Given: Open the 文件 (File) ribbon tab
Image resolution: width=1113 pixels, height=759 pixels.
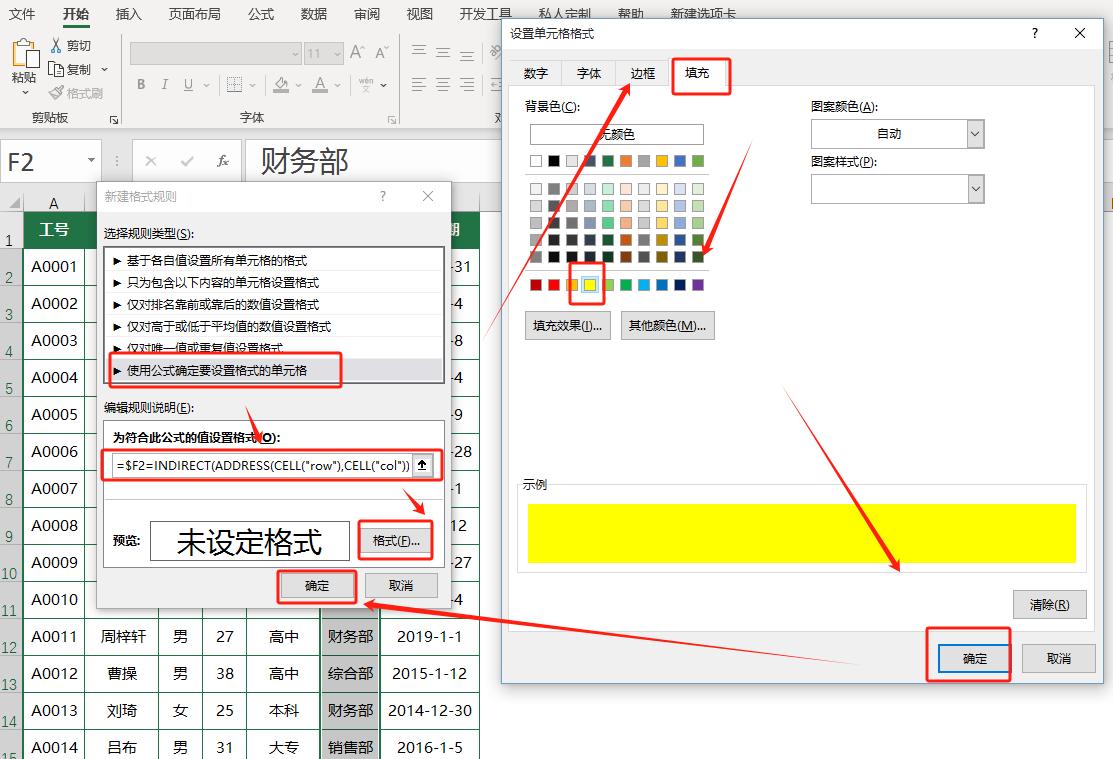Looking at the screenshot, I should click(x=21, y=13).
